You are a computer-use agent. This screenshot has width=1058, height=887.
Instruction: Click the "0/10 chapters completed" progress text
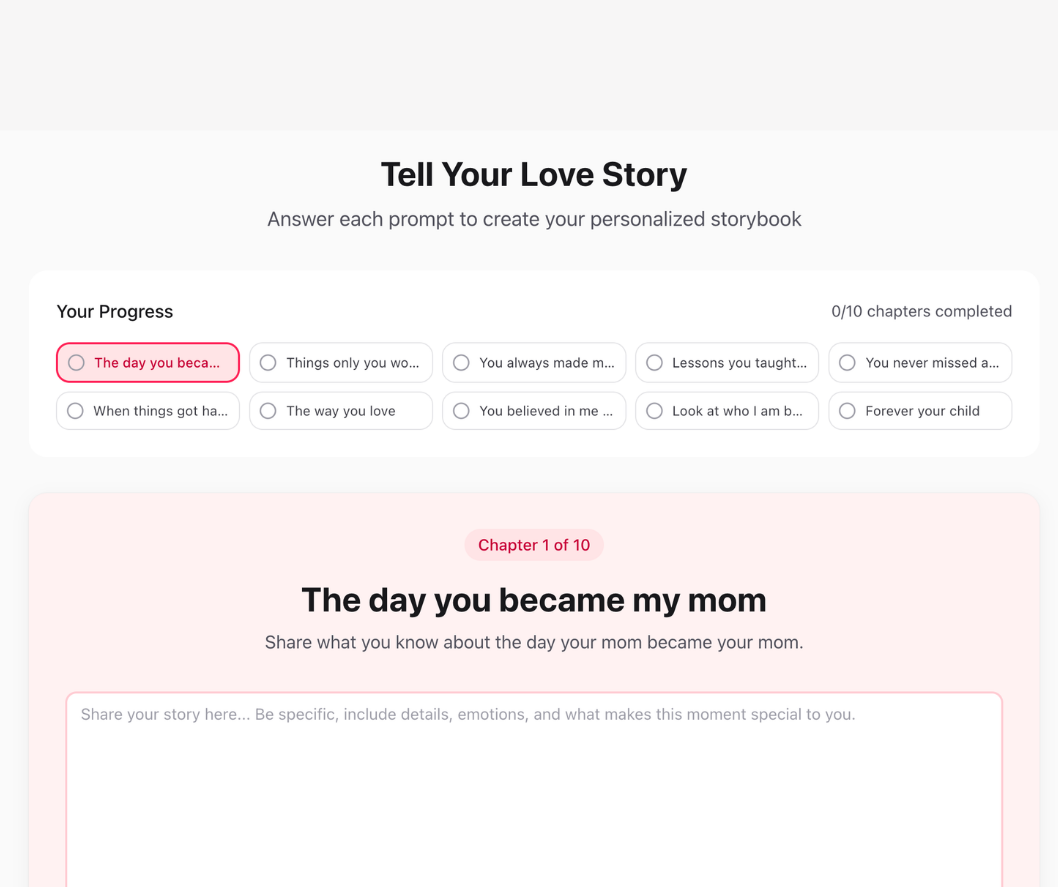click(921, 311)
